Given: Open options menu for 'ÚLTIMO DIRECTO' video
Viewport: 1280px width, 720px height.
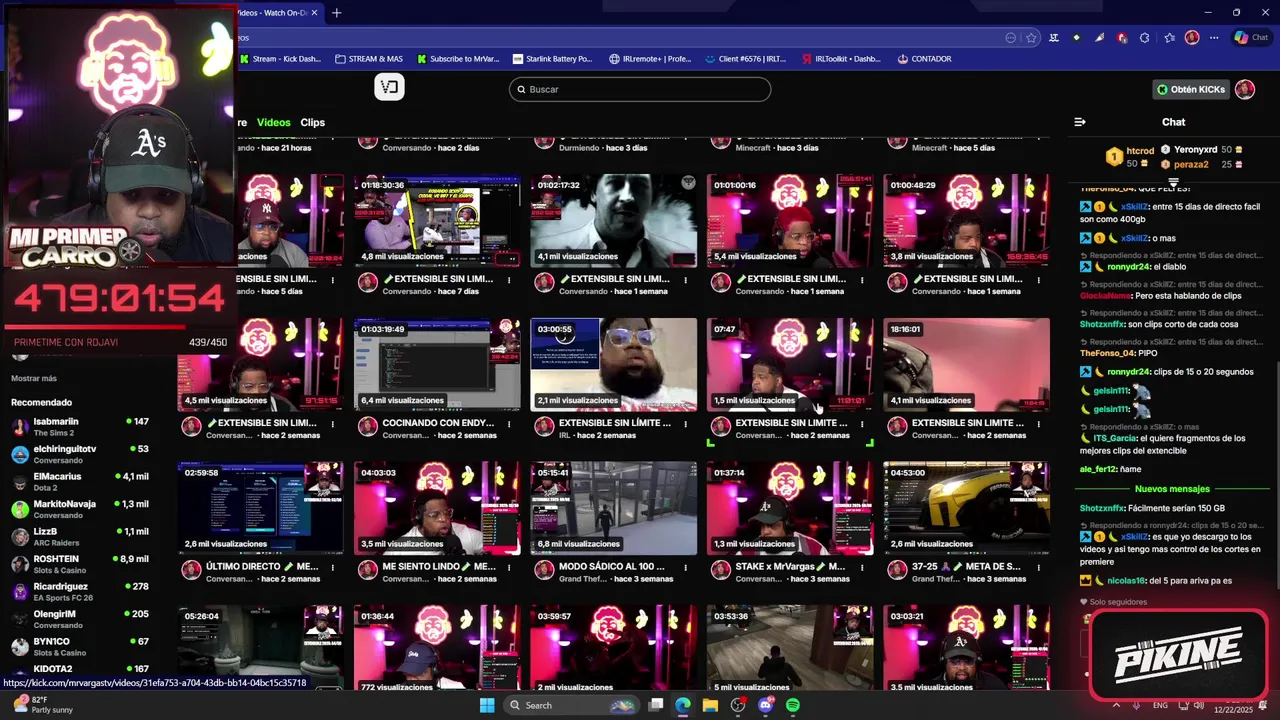Looking at the screenshot, I should [x=333, y=567].
